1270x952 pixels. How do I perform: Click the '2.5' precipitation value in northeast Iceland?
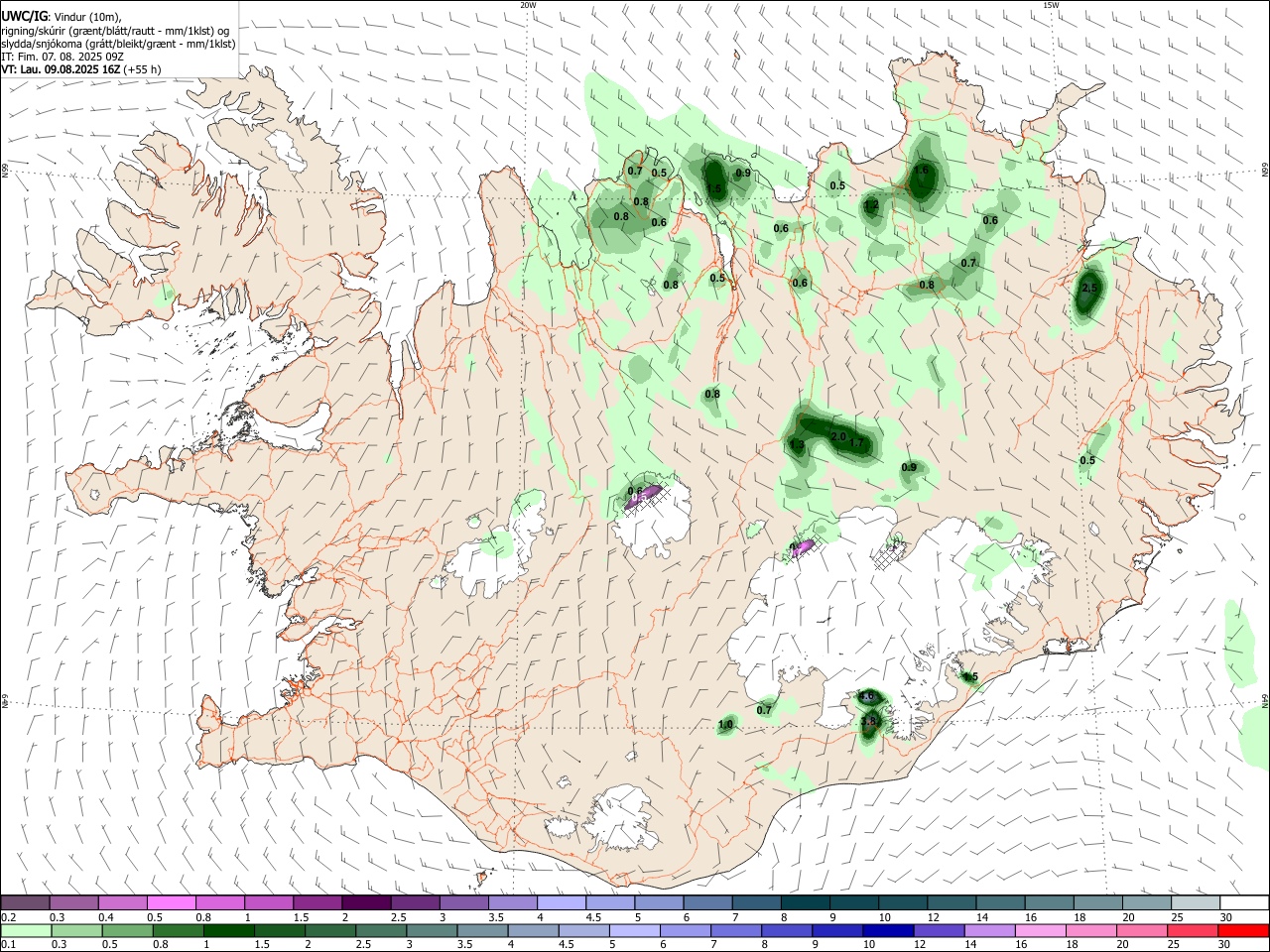(x=1089, y=289)
